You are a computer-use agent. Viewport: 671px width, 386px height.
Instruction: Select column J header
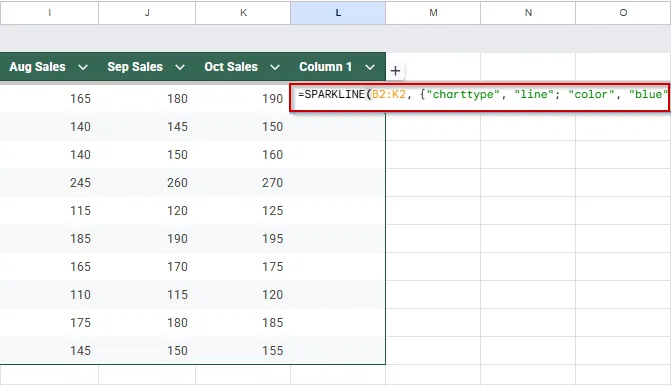tap(147, 13)
